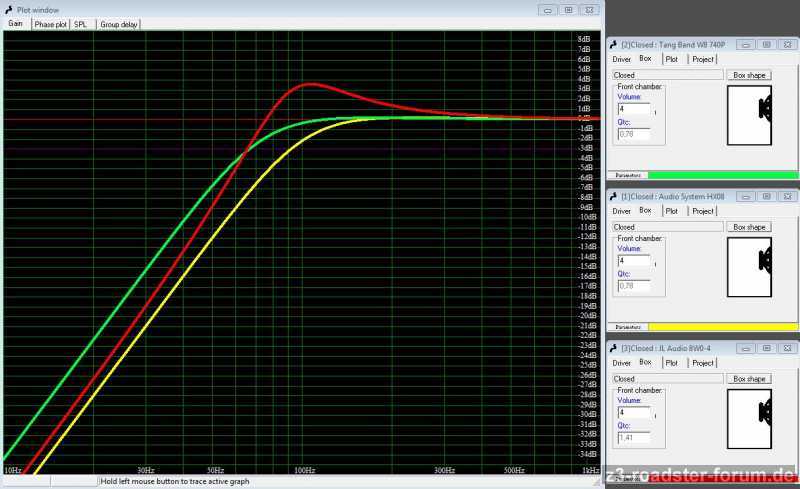Focus the Volume field in Tang Band window
The width and height of the screenshot is (800, 489).
(x=633, y=109)
